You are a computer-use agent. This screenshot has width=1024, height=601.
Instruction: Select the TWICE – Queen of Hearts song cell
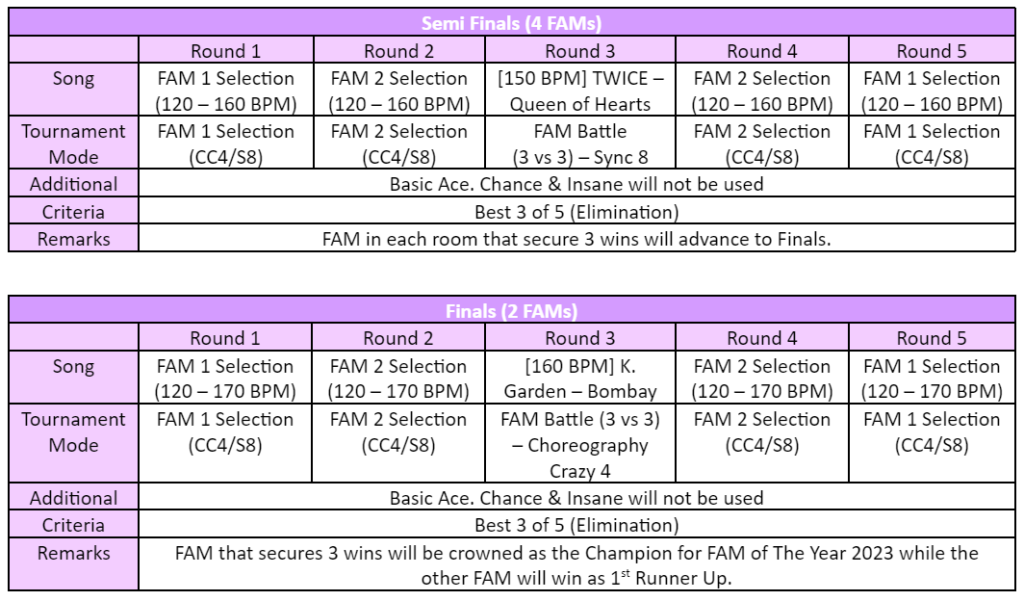coord(580,91)
